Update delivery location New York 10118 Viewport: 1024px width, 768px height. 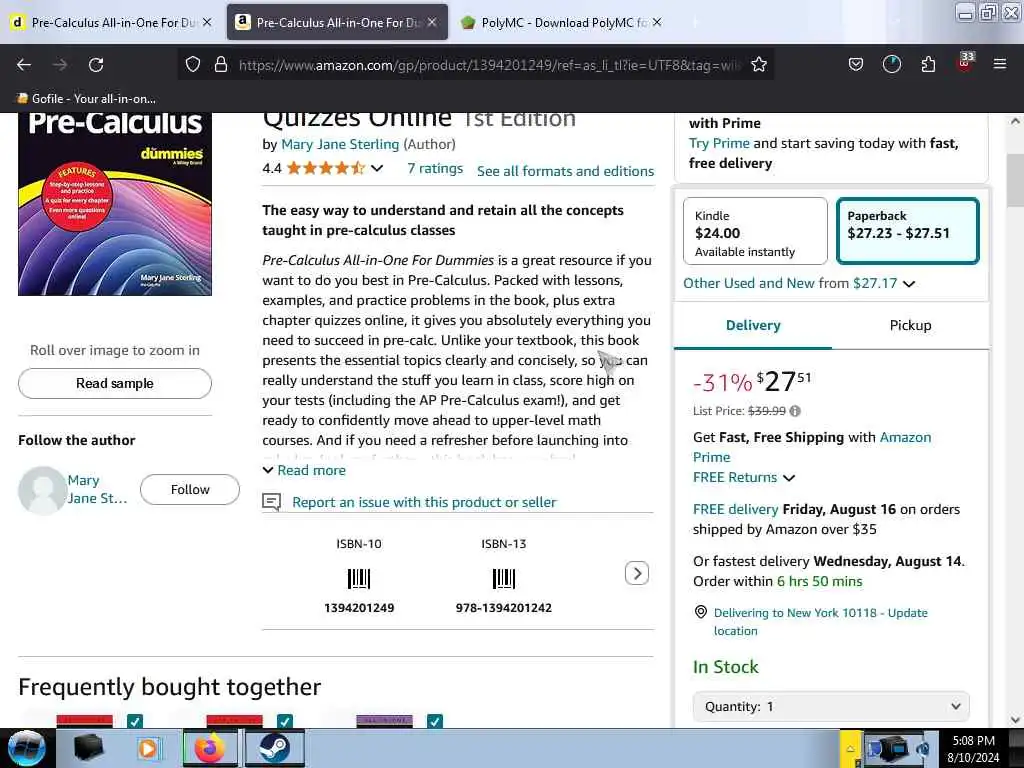(x=820, y=622)
